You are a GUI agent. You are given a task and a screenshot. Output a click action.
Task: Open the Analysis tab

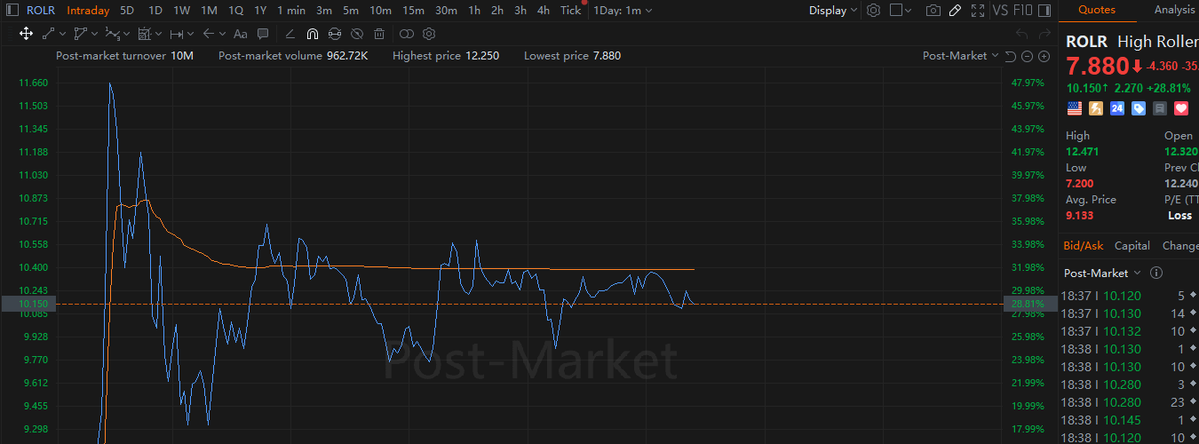click(1177, 10)
